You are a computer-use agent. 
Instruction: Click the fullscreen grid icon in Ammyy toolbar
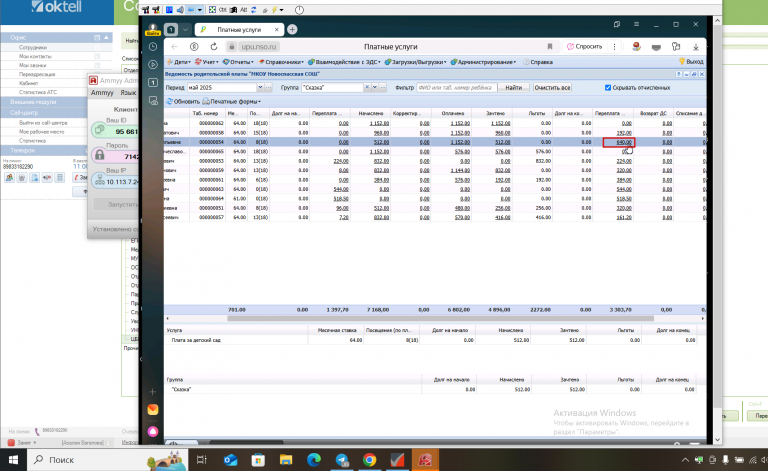[x=212, y=10]
